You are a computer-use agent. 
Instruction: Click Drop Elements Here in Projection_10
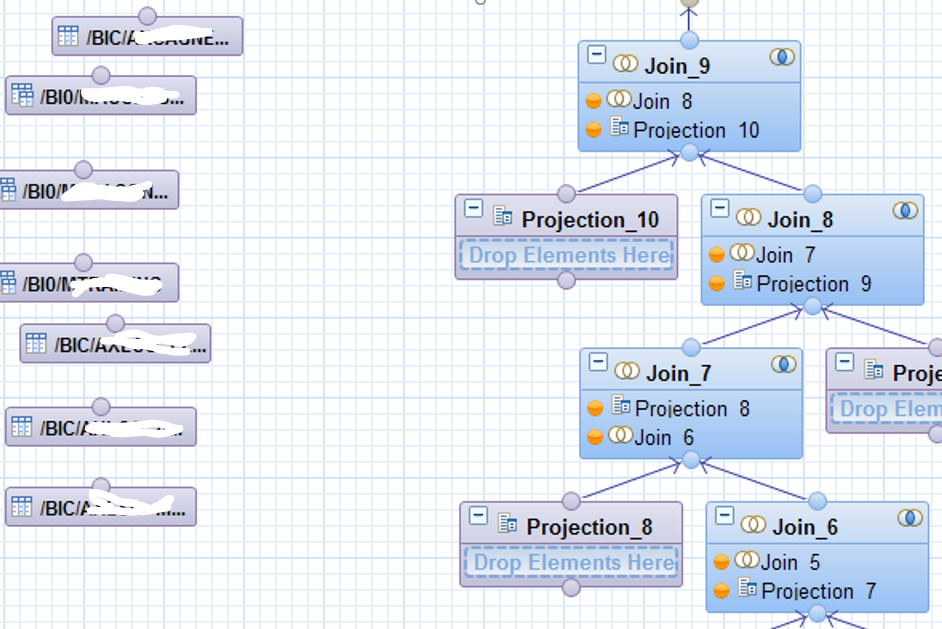coord(567,255)
